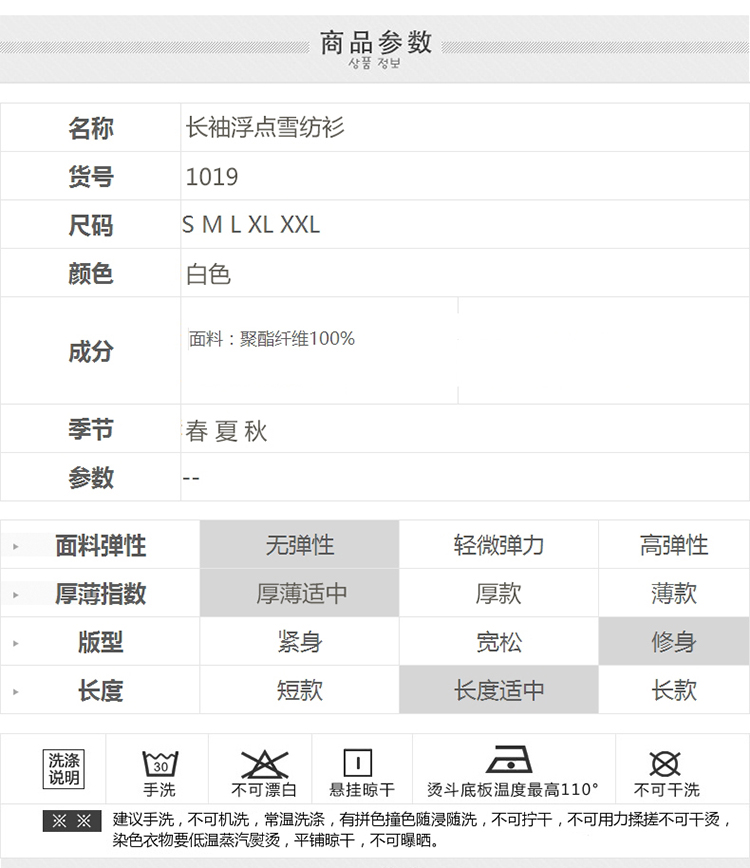Click the 宽松 fit option
Viewport: 750px width, 868px height.
498,642
